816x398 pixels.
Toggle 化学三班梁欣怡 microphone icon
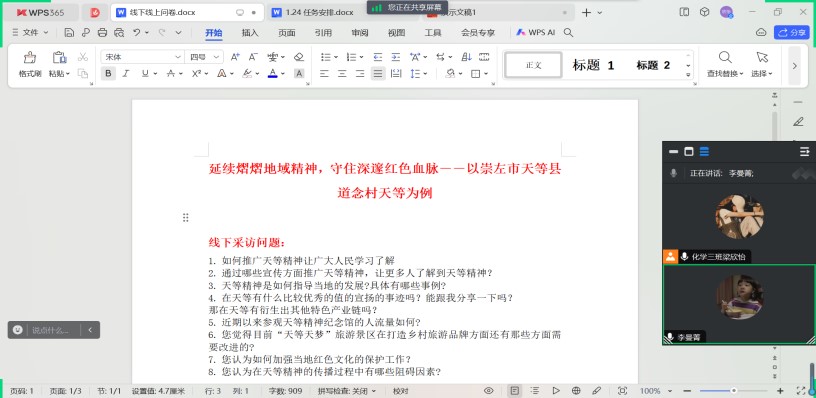684,256
